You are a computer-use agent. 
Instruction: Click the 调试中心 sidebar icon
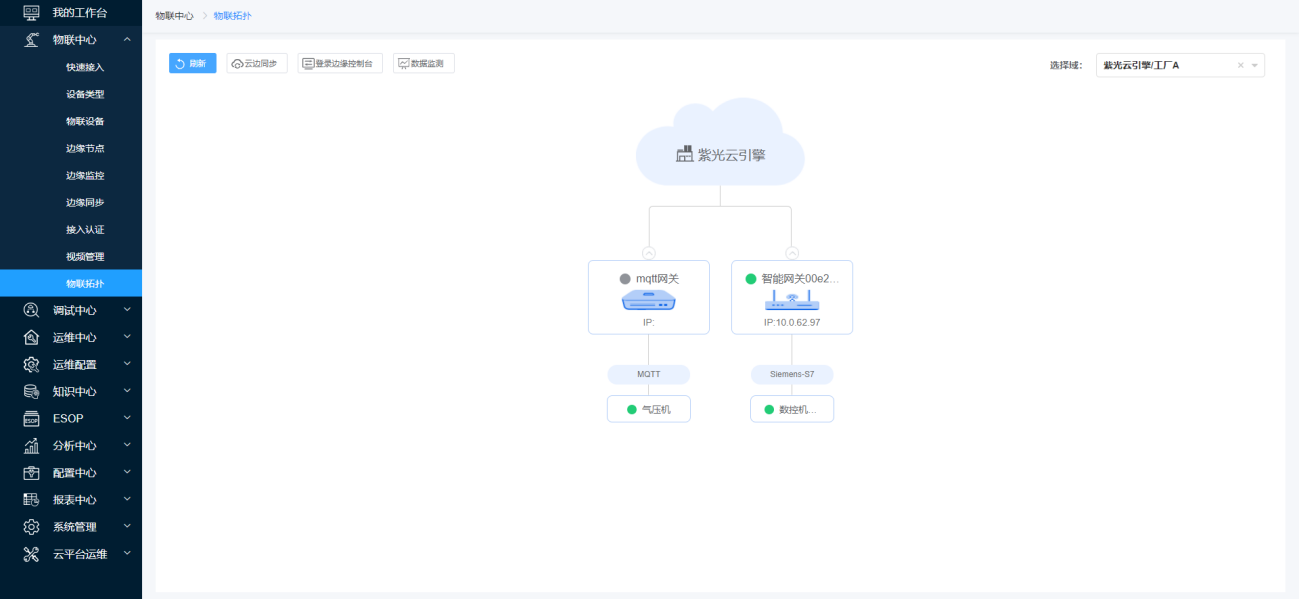[31, 310]
